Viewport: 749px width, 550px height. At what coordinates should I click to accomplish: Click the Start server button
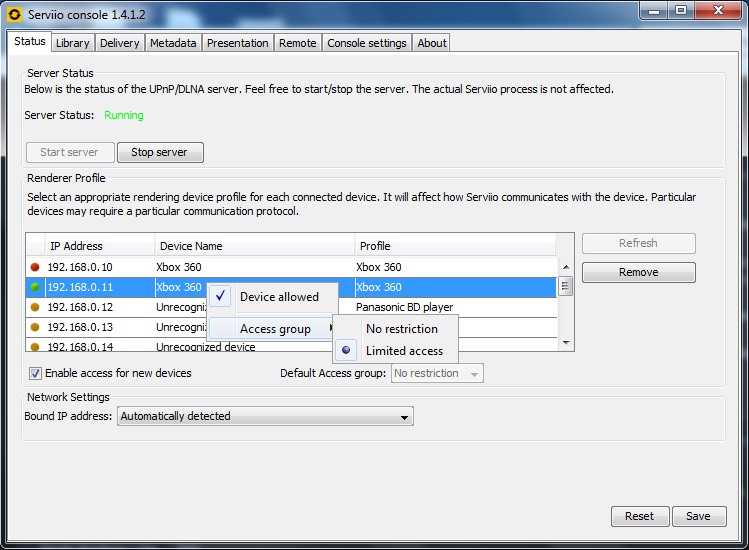70,152
